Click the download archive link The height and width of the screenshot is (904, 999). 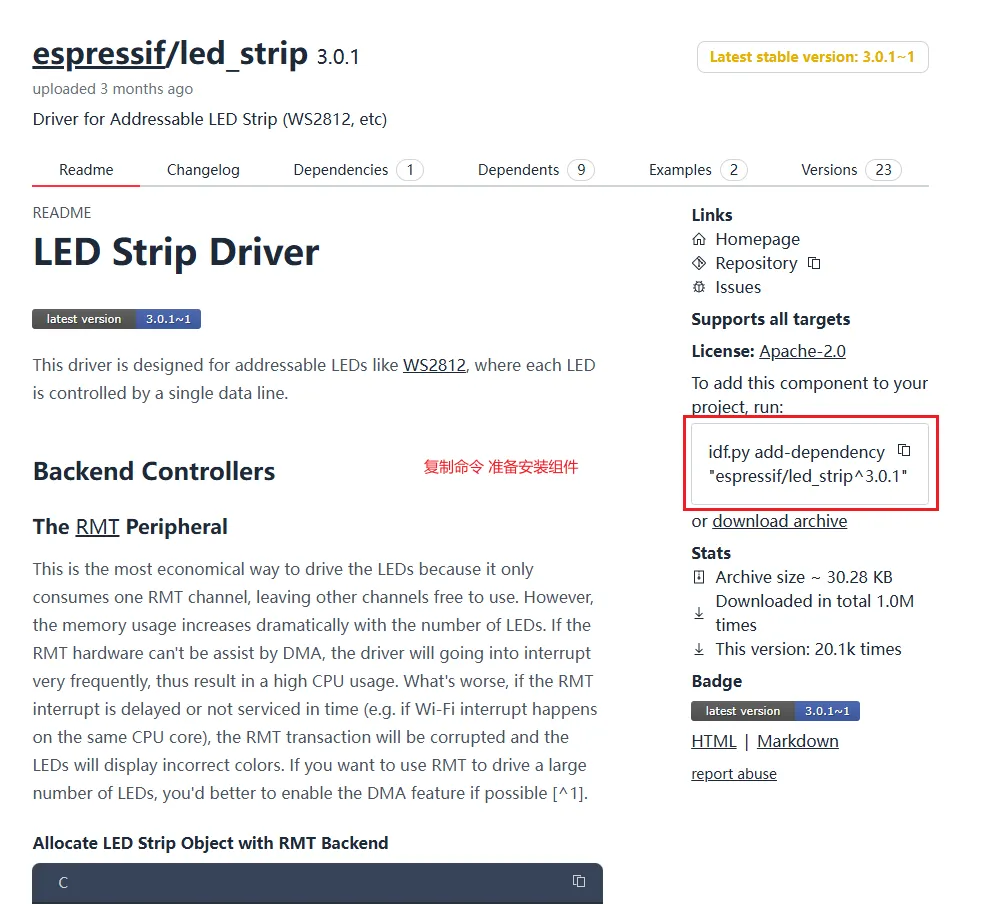coord(779,521)
